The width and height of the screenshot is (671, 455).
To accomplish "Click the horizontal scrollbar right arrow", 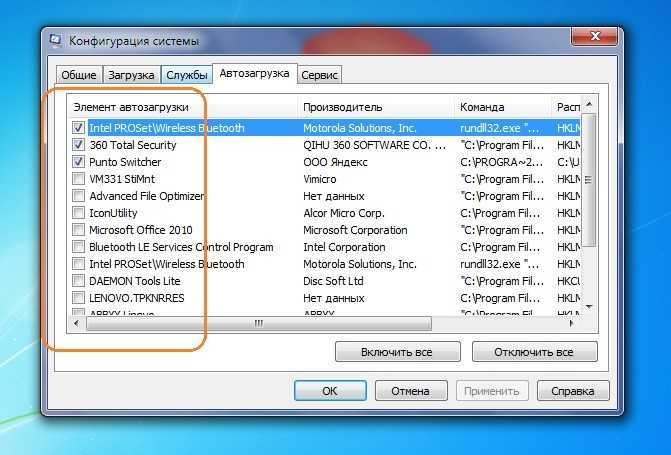I will 572,323.
